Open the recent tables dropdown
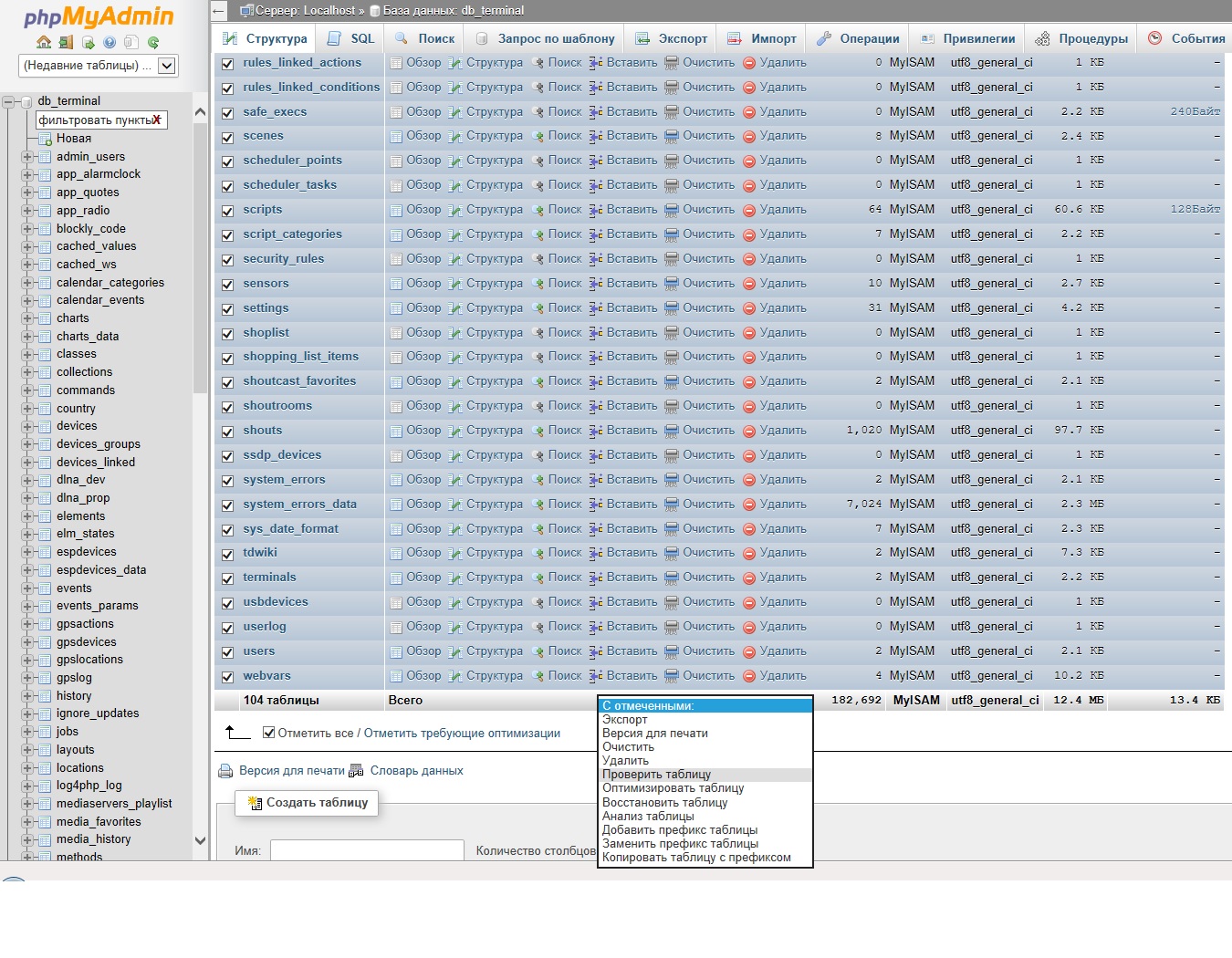Viewport: 1232px width, 958px height. [166, 66]
